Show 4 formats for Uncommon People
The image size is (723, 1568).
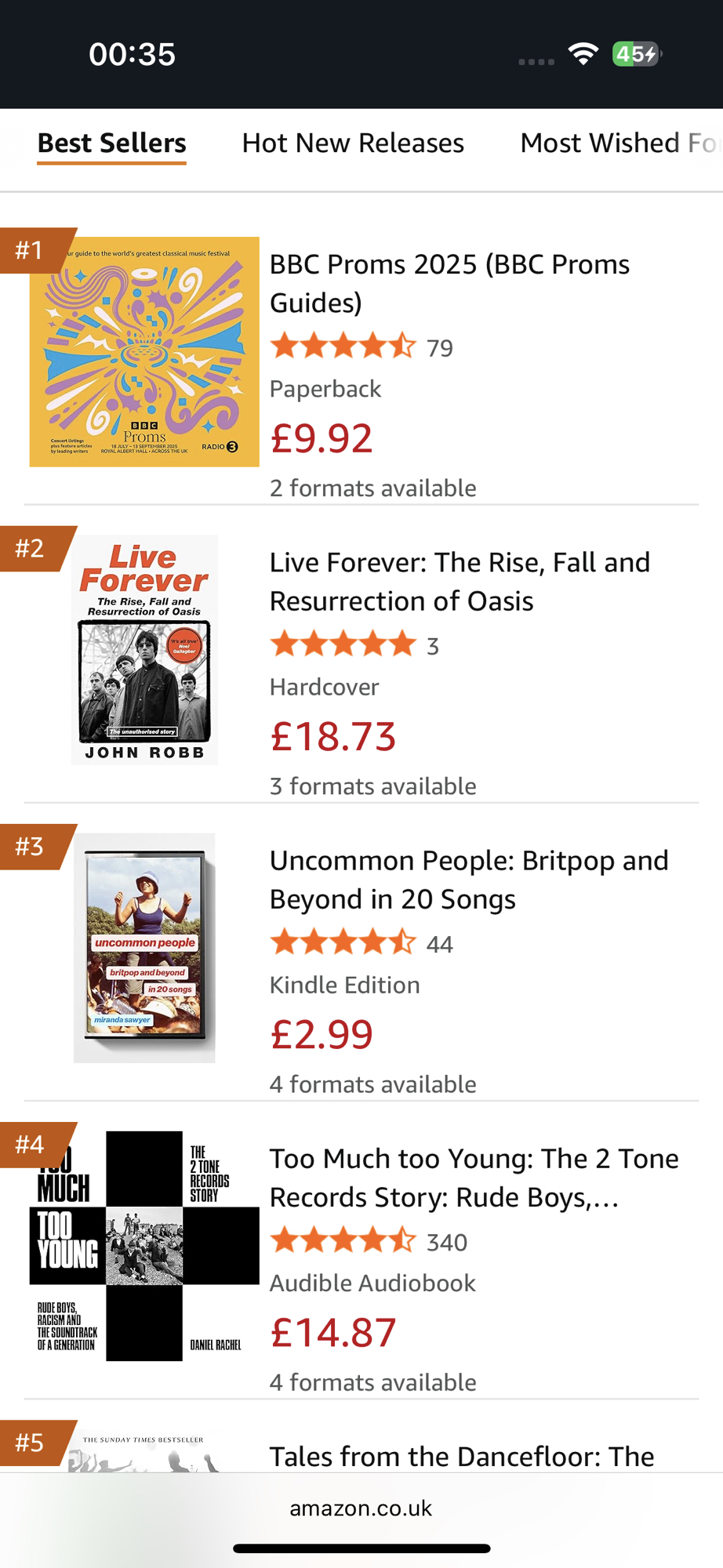coord(372,1084)
